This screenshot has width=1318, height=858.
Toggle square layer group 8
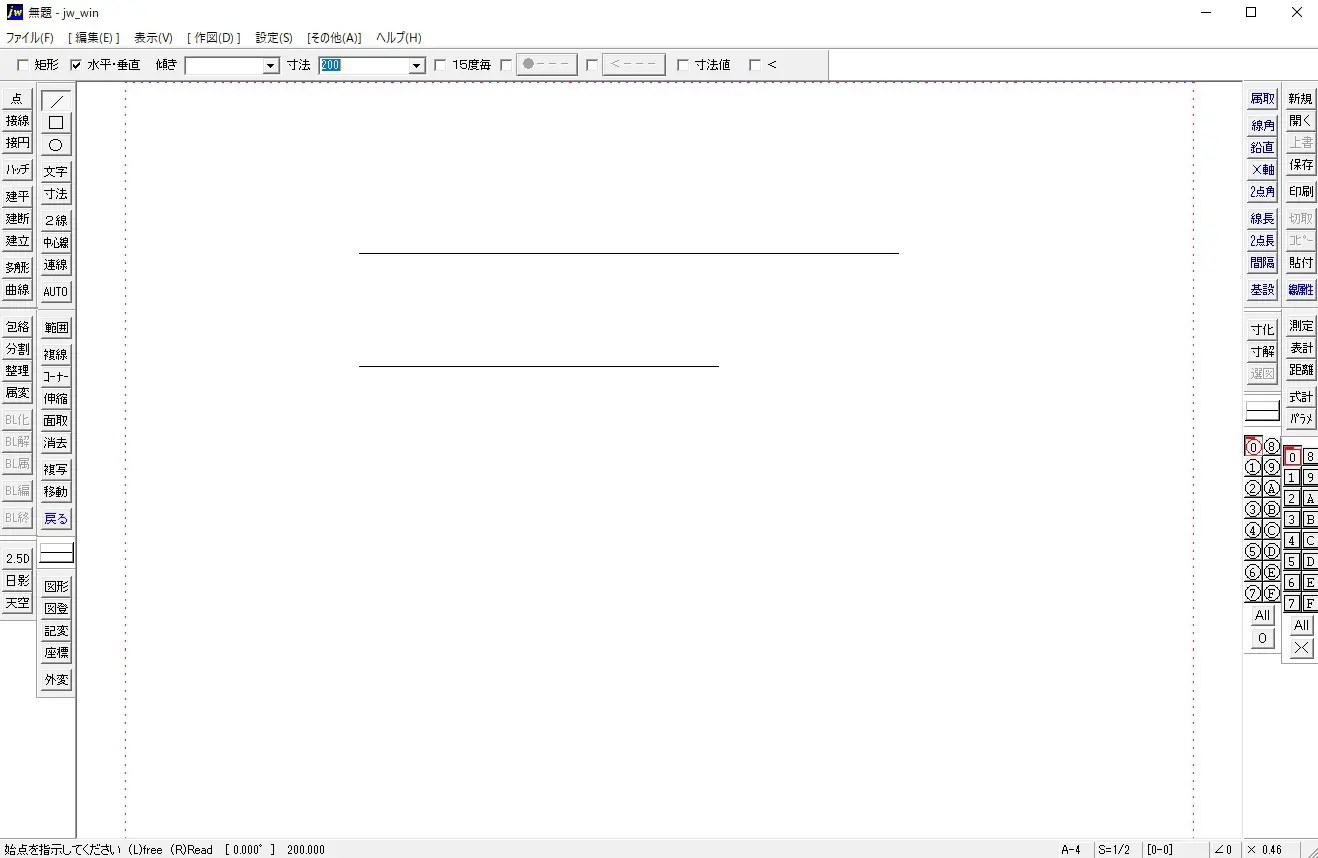1310,457
